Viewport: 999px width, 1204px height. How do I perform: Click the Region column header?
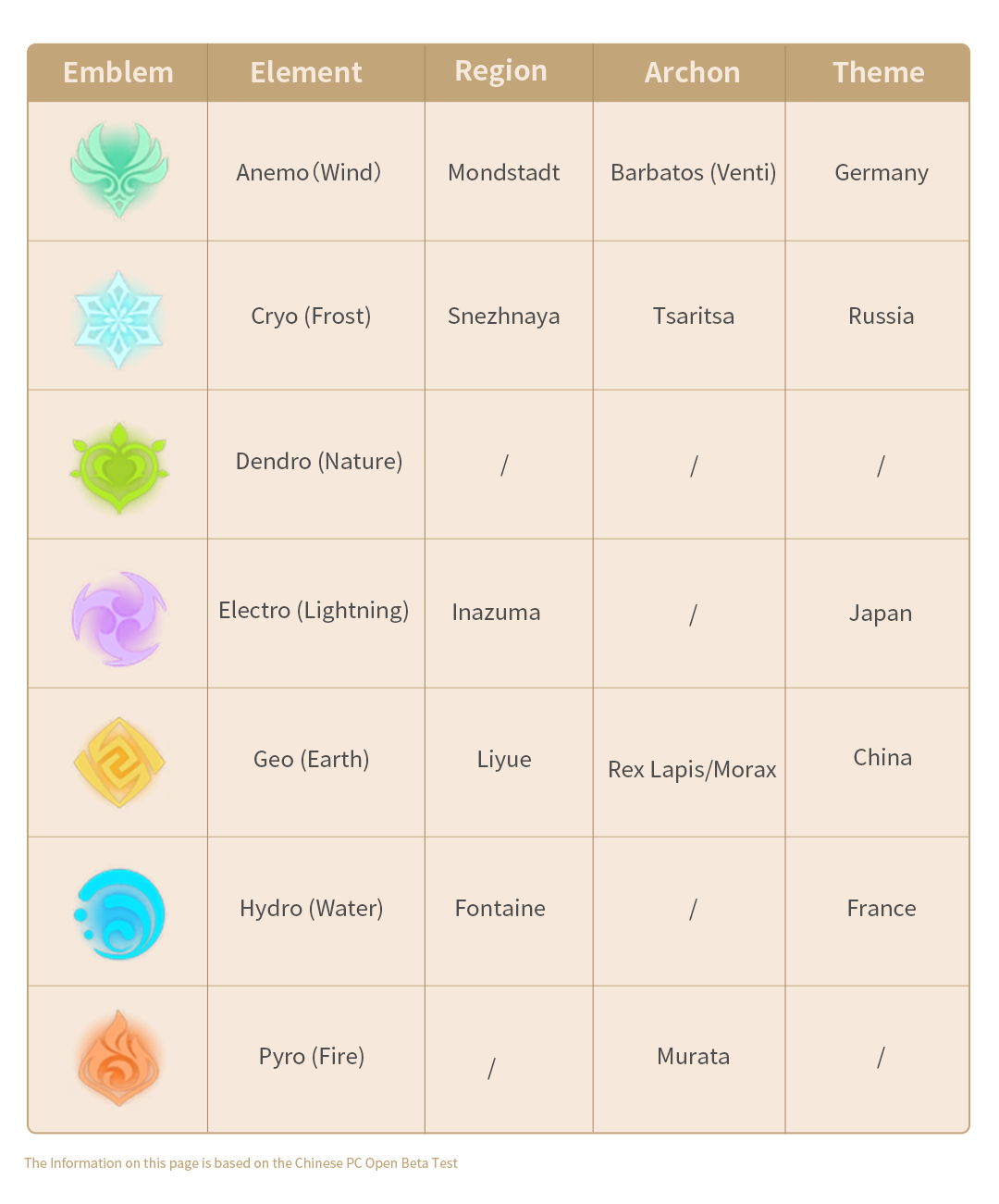[501, 71]
